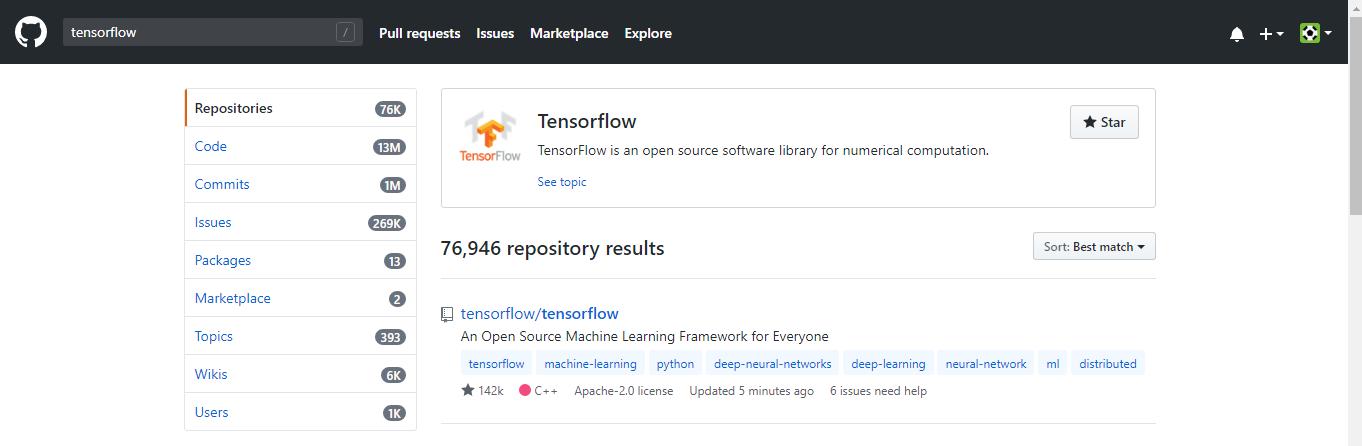The height and width of the screenshot is (446, 1362).
Task: Open the 6 issues need help link
Action: [x=878, y=391]
